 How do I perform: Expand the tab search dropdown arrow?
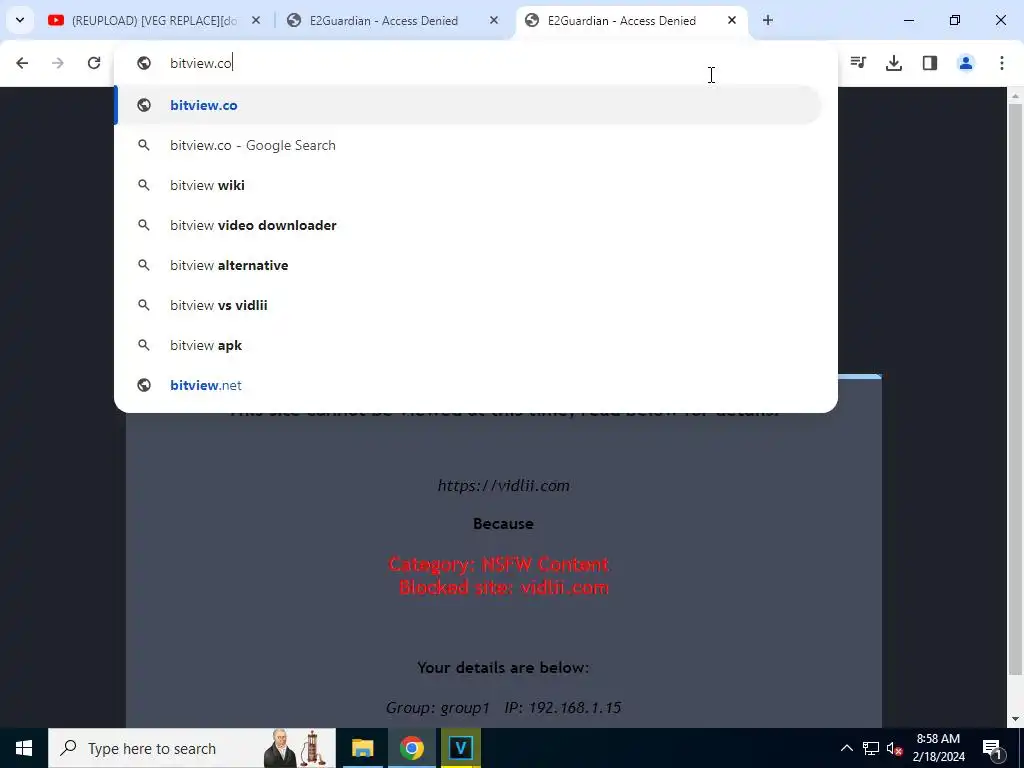(x=20, y=20)
